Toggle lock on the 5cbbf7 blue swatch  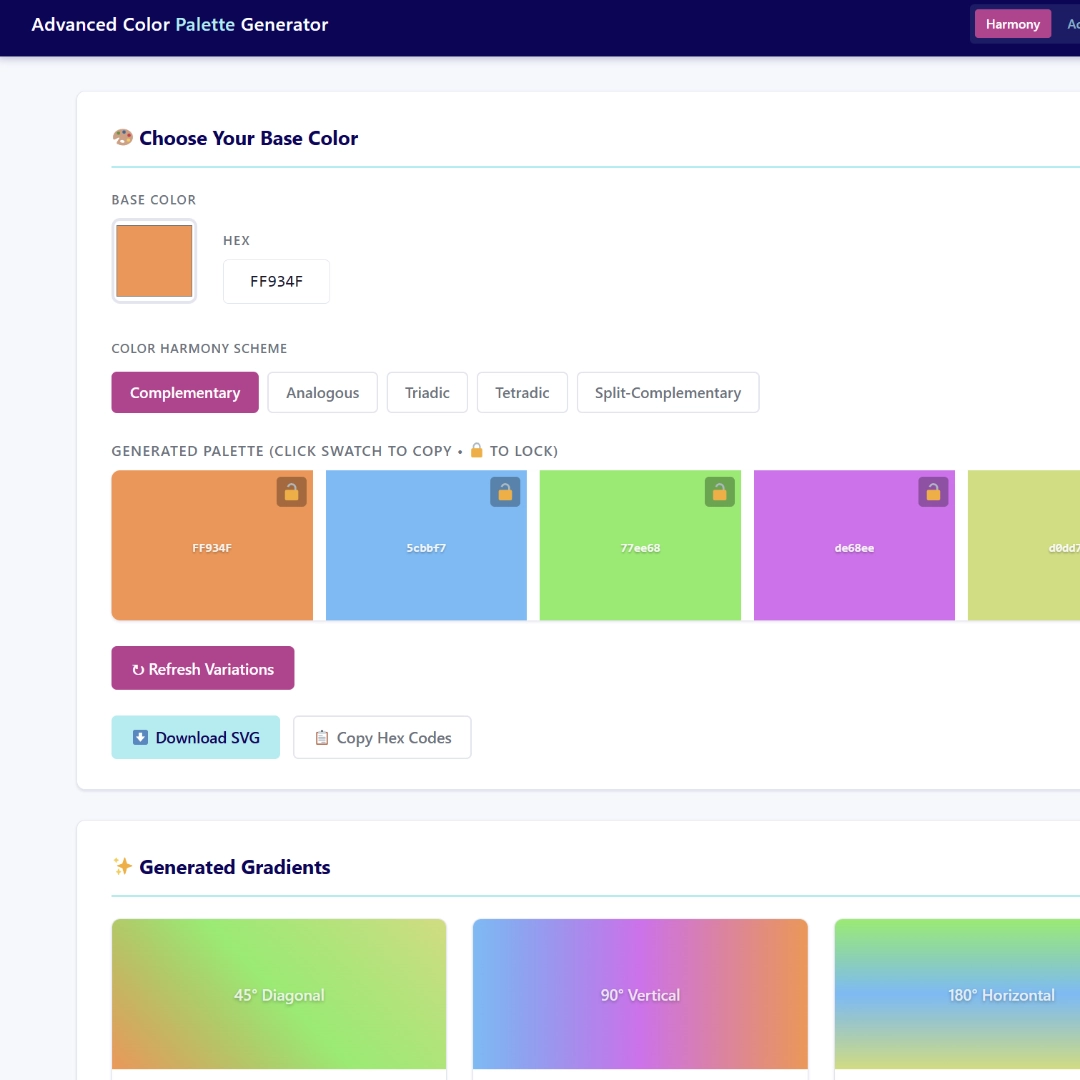[x=505, y=492]
